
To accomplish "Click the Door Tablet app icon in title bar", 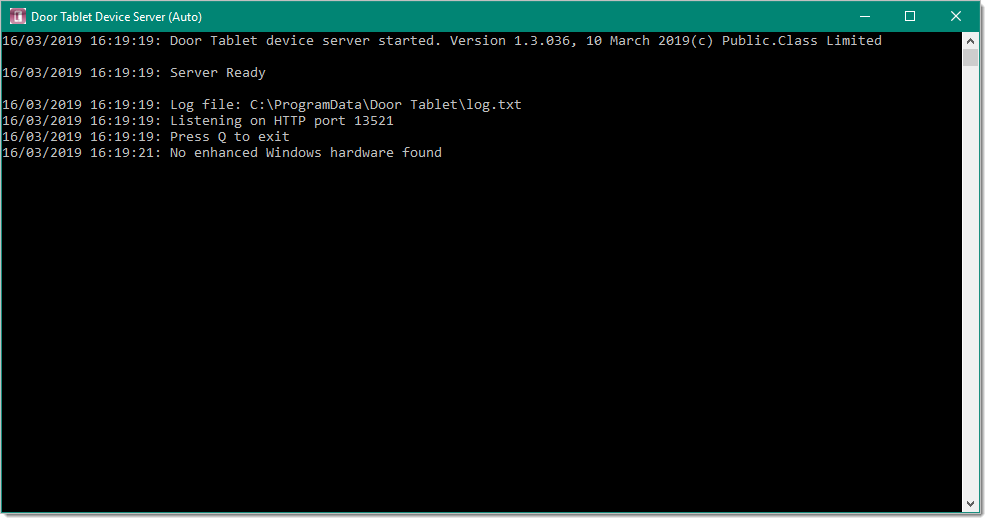I will pos(17,16).
